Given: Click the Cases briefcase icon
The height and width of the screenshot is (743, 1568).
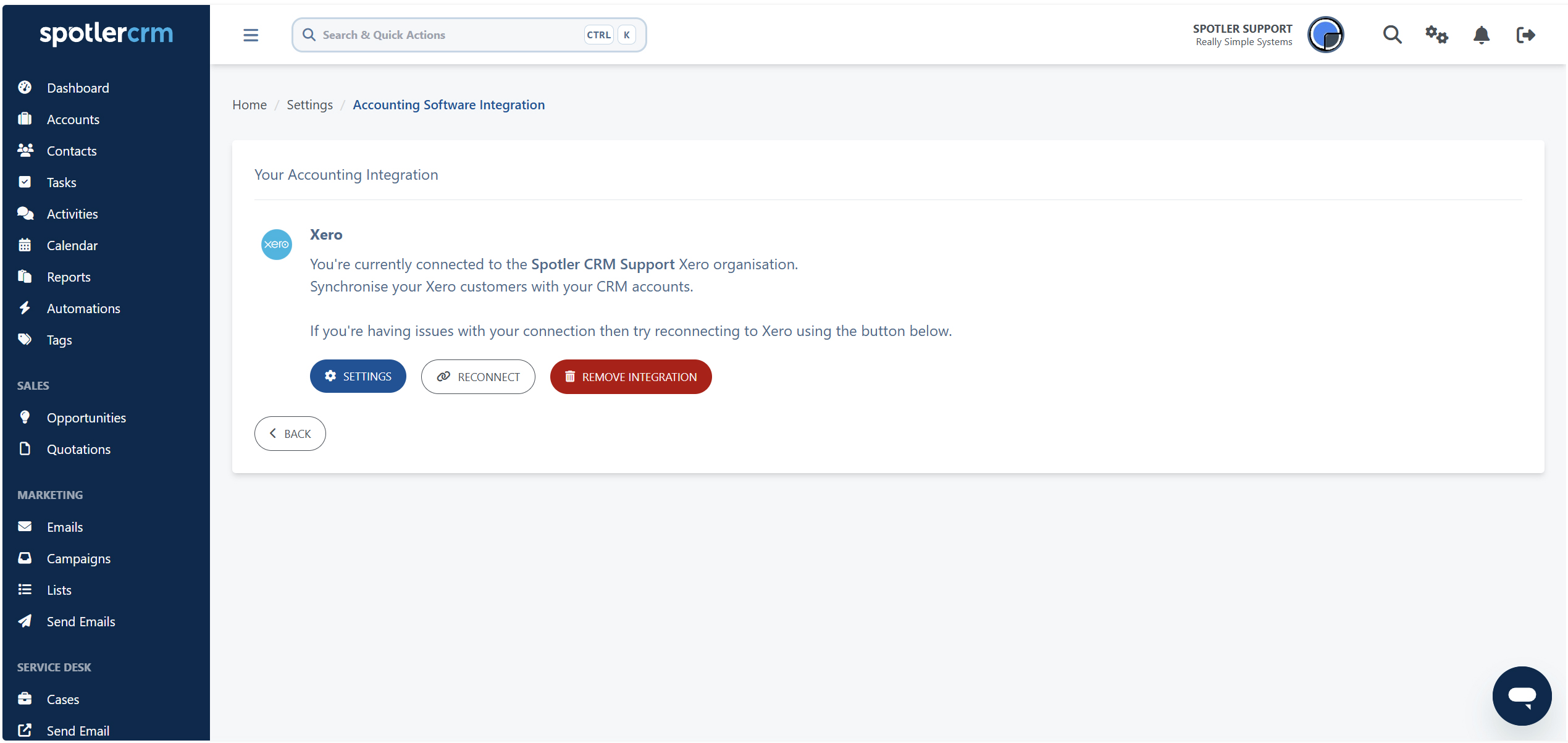Looking at the screenshot, I should [25, 699].
